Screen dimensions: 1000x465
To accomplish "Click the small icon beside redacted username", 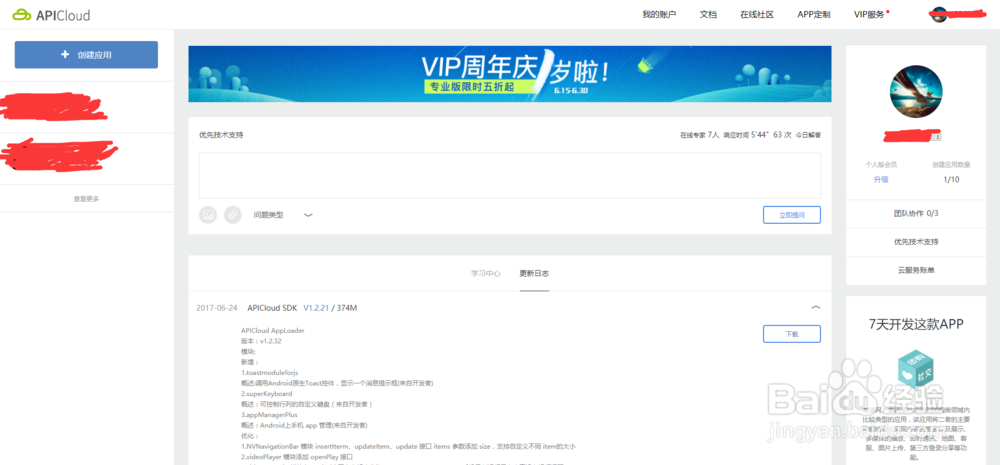I will point(936,137).
